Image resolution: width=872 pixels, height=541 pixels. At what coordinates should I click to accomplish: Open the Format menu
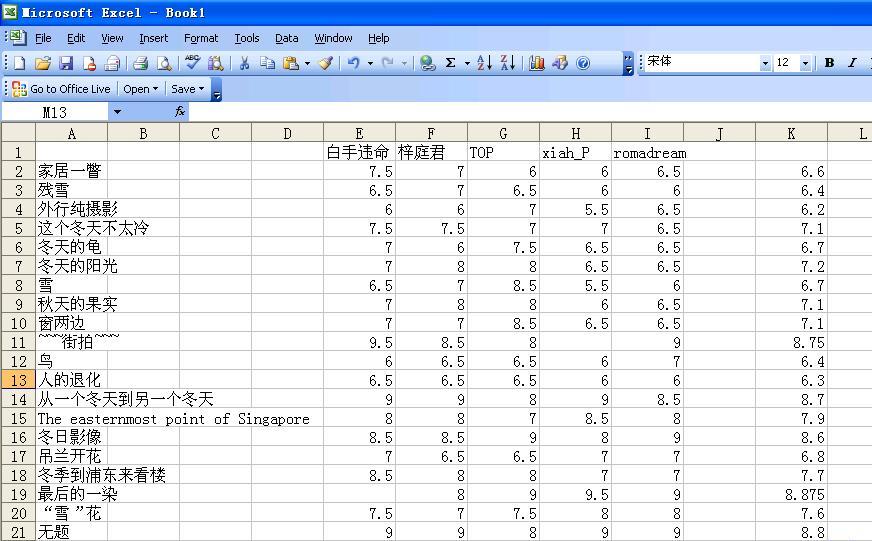[201, 38]
